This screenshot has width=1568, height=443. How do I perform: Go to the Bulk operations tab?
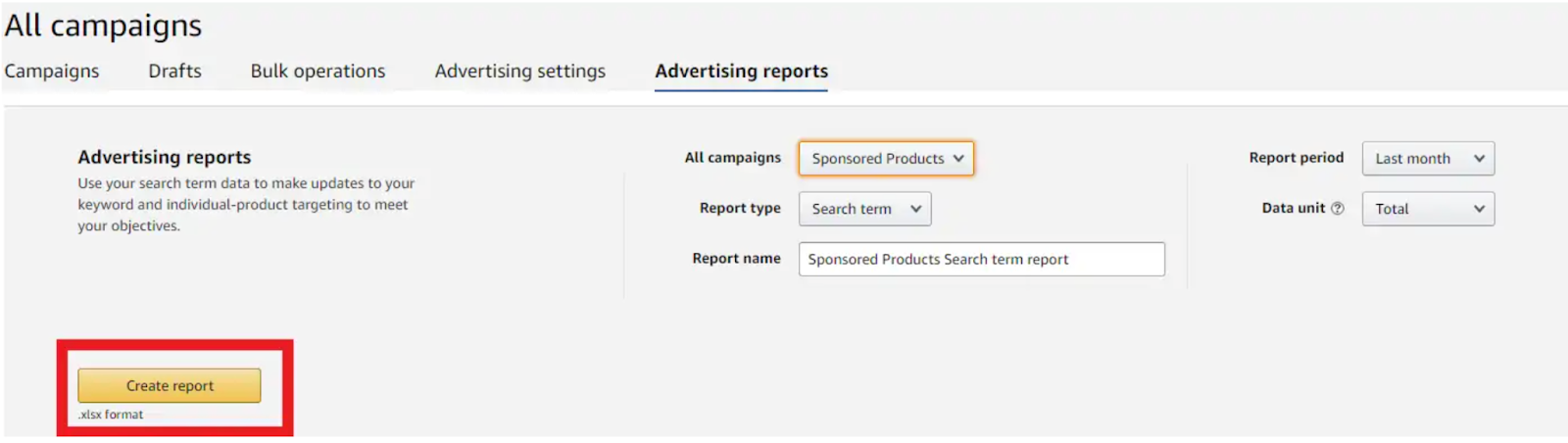click(318, 72)
